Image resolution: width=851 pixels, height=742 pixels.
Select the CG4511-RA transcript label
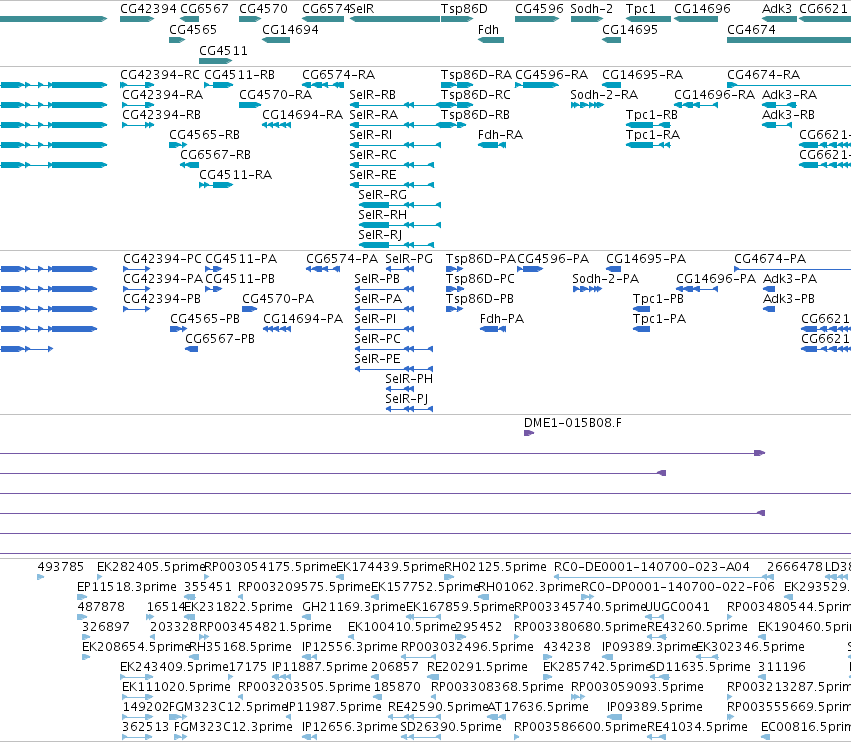pyautogui.click(x=236, y=175)
